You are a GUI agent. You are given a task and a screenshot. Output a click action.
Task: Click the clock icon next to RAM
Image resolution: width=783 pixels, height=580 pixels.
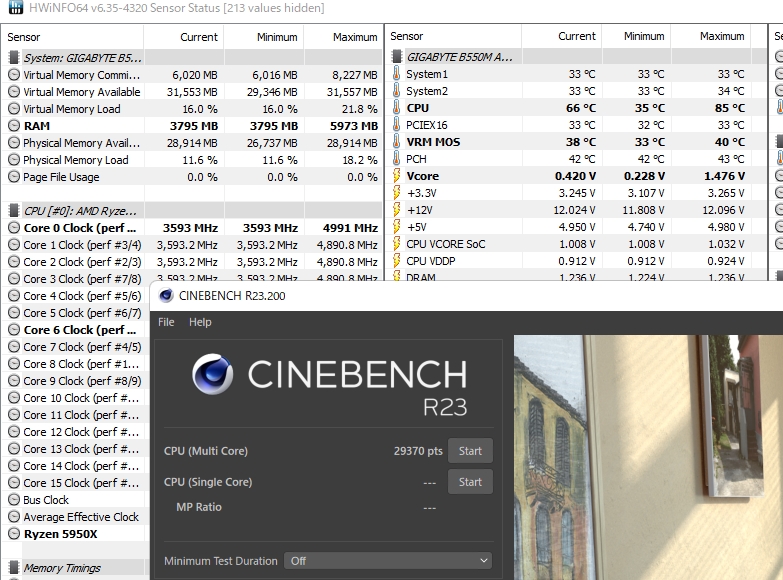[x=14, y=125]
